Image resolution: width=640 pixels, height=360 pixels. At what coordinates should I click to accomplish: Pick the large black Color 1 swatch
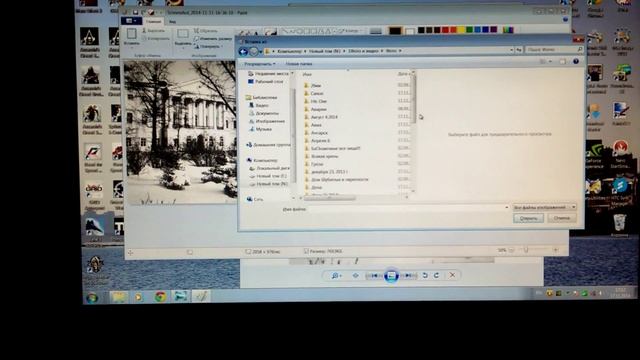[x=395, y=31]
